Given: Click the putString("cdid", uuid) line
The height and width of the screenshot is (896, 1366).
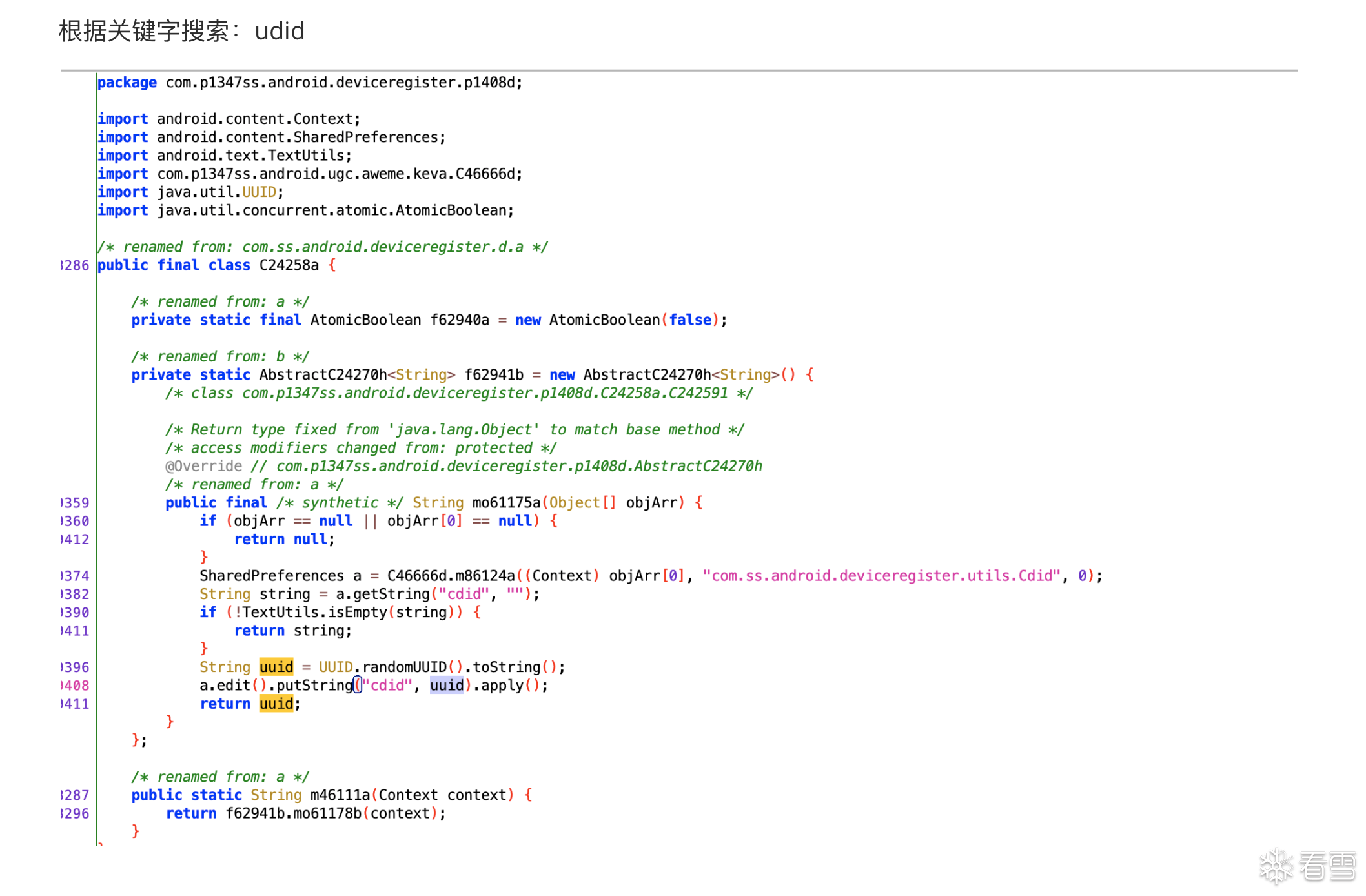Looking at the screenshot, I should coord(374,686).
